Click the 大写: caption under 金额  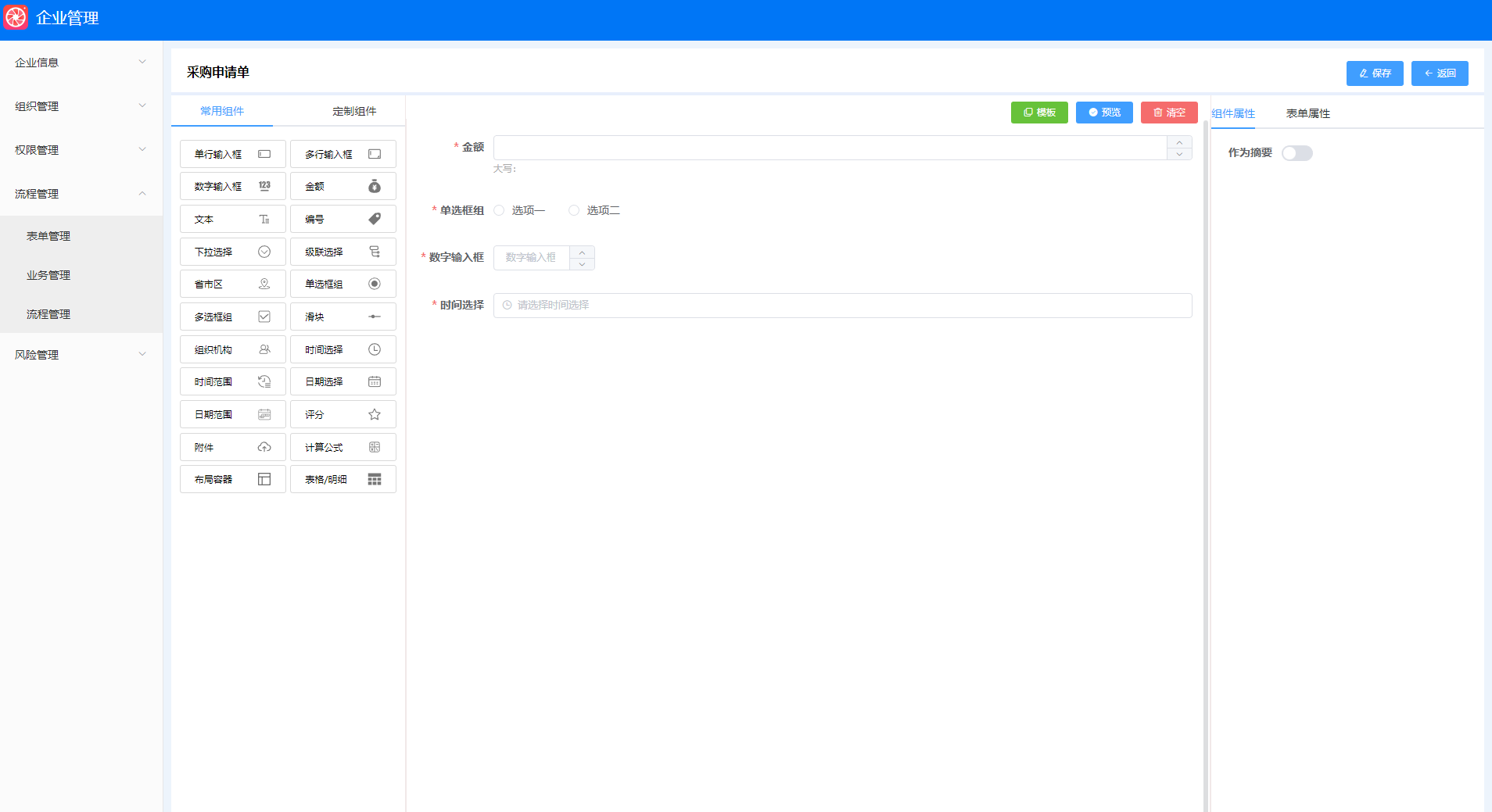(504, 169)
